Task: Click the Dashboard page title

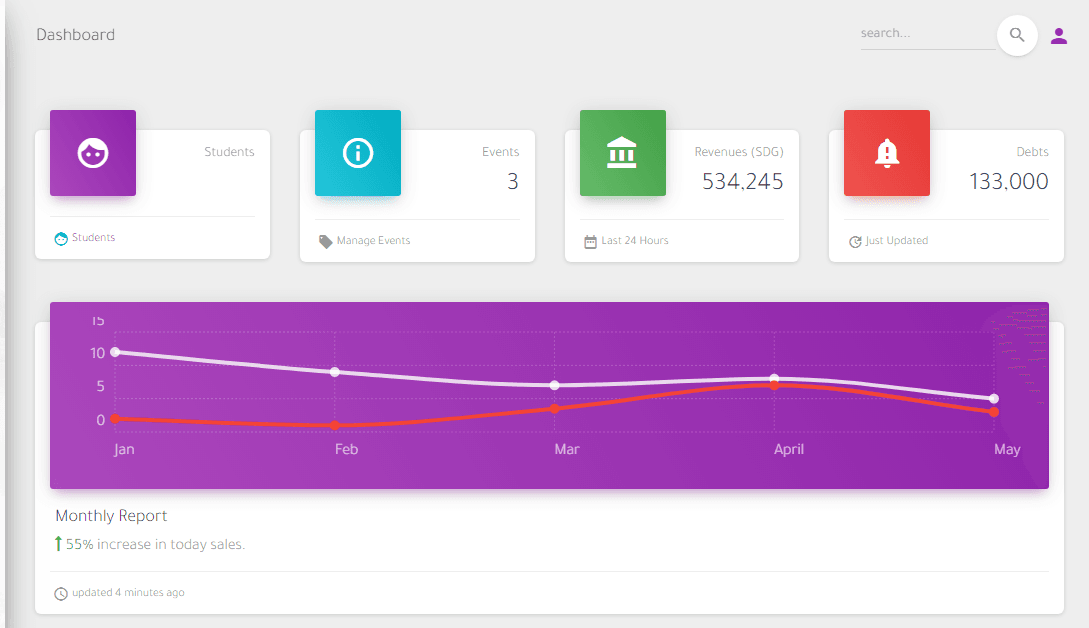Action: point(76,35)
